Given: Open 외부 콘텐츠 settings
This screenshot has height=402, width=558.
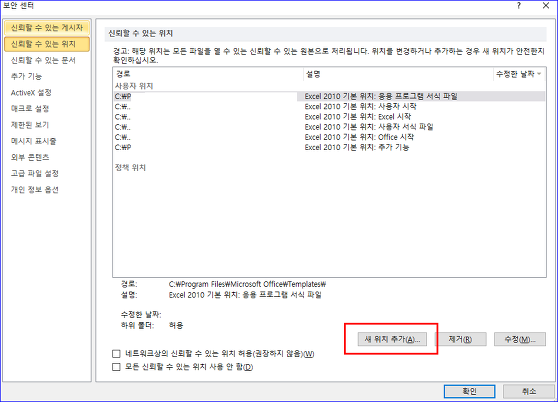Looking at the screenshot, I should [30, 157].
